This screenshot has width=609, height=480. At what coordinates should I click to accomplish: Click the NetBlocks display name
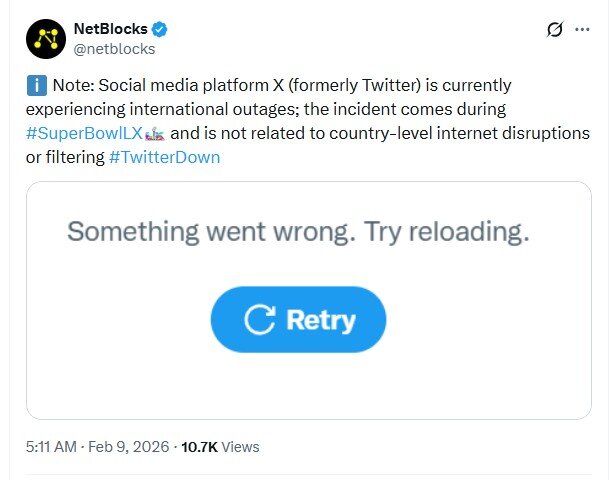[108, 28]
